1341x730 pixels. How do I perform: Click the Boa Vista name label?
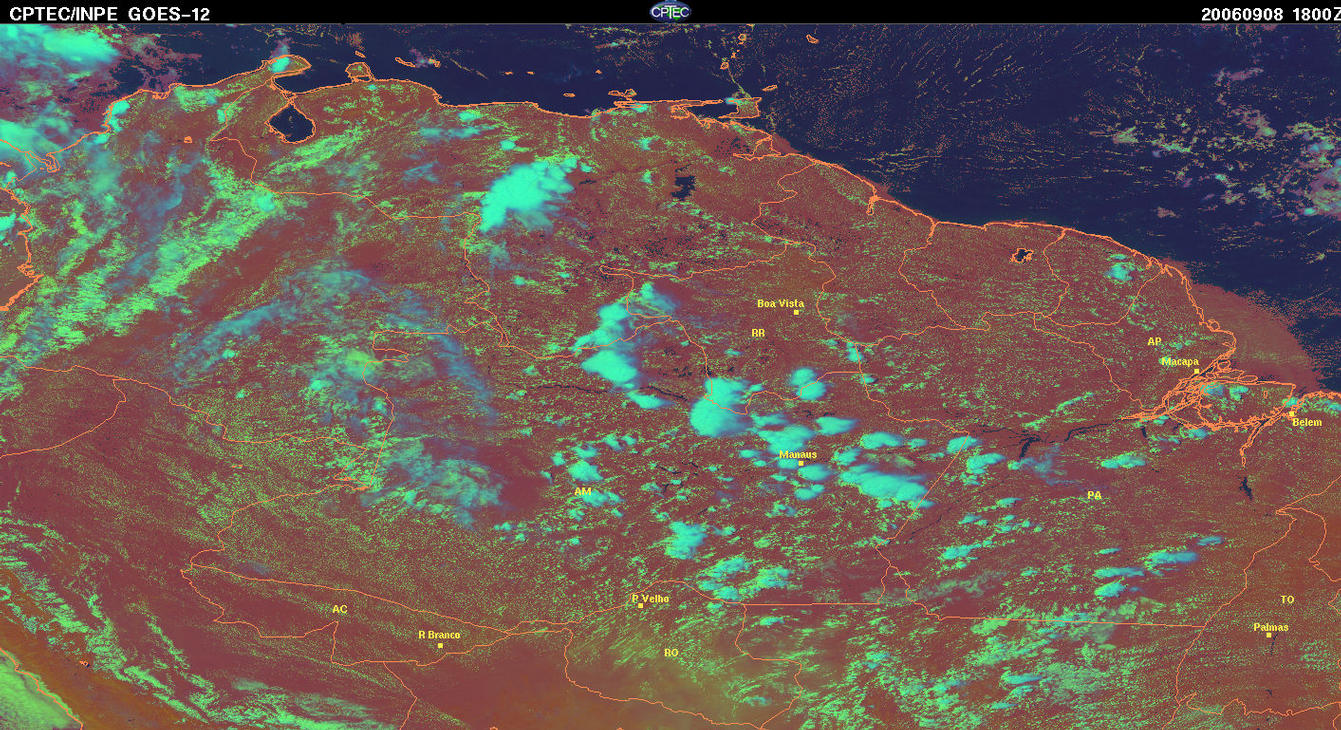(x=780, y=303)
